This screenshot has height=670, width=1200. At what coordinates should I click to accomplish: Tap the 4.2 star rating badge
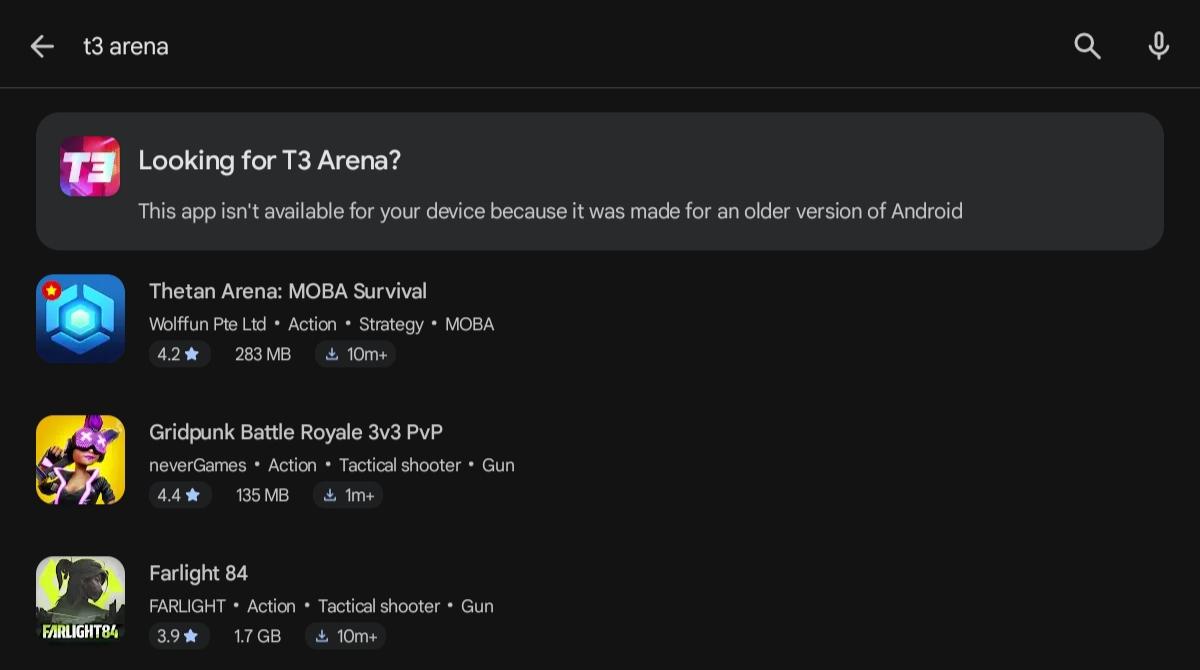pyautogui.click(x=179, y=354)
